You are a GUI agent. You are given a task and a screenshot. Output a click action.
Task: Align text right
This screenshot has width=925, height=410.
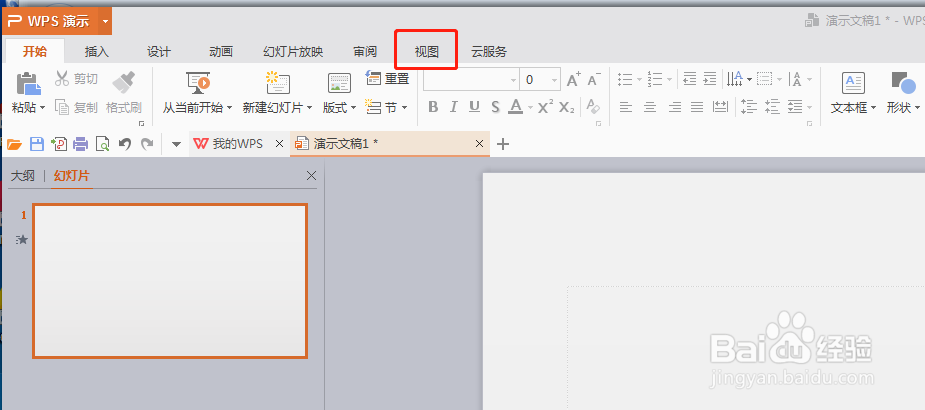point(674,107)
